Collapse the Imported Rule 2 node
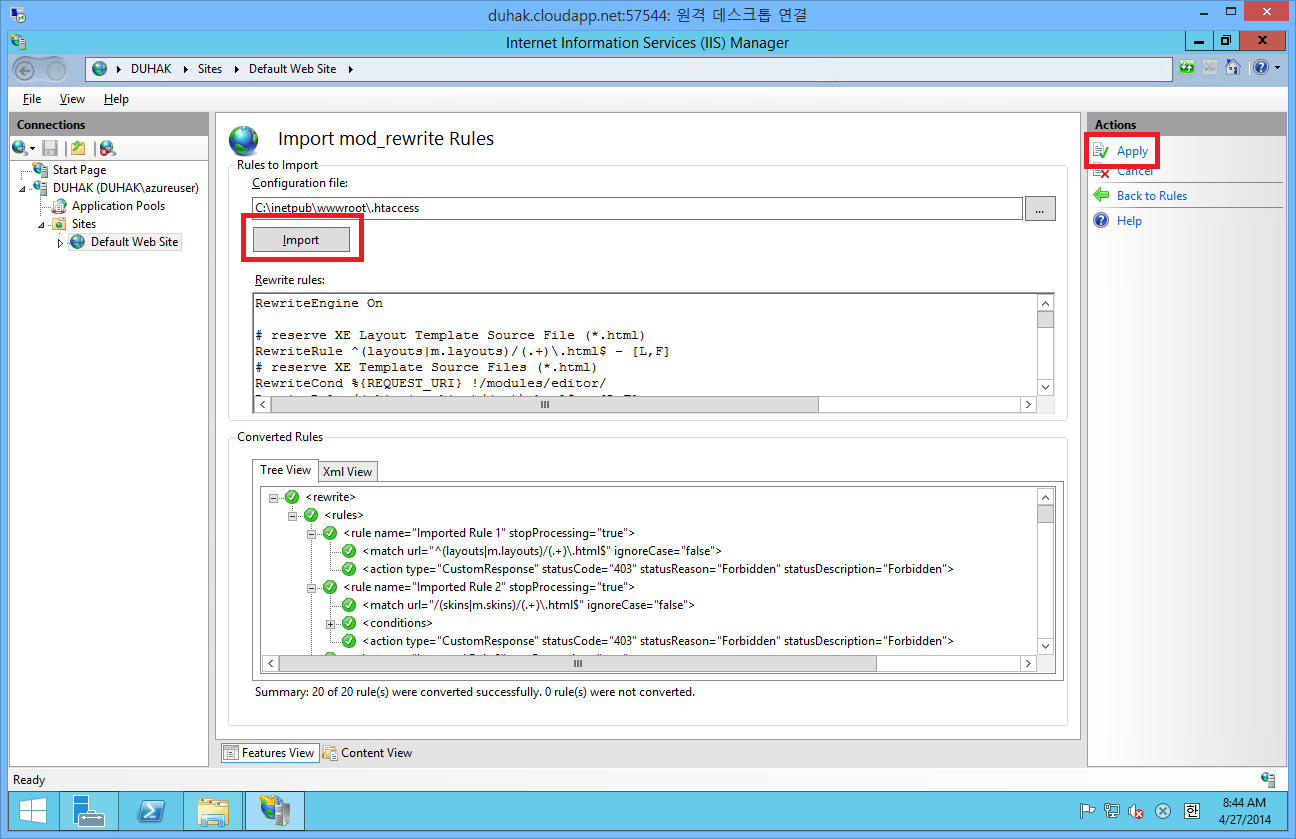The height and width of the screenshot is (839, 1296). (x=312, y=587)
